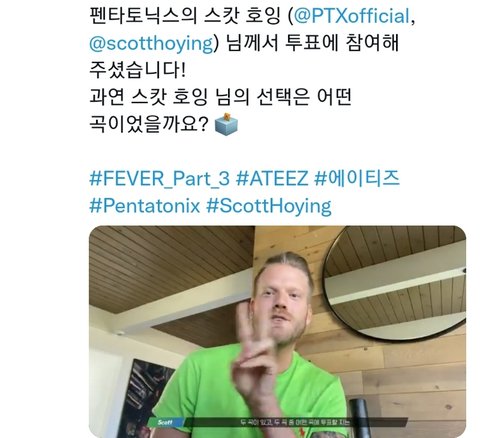The image size is (480, 438).
Task: Open the #ATEEZ hashtag
Action: pyautogui.click(x=272, y=179)
